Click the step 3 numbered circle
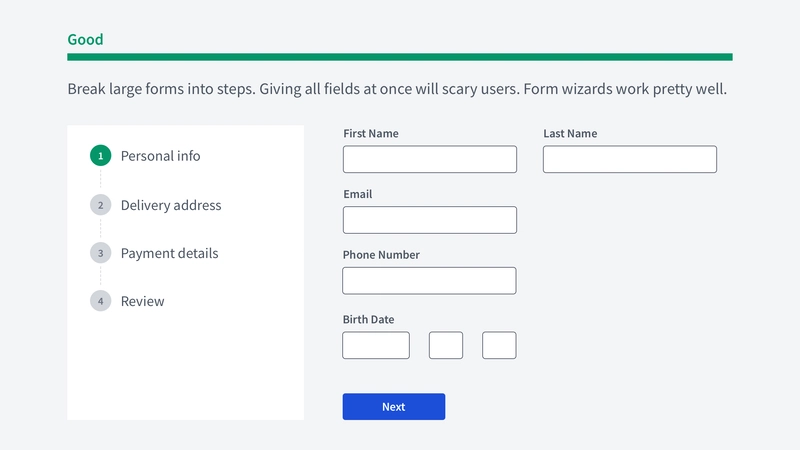Viewport: 800px width, 450px height. point(101,253)
